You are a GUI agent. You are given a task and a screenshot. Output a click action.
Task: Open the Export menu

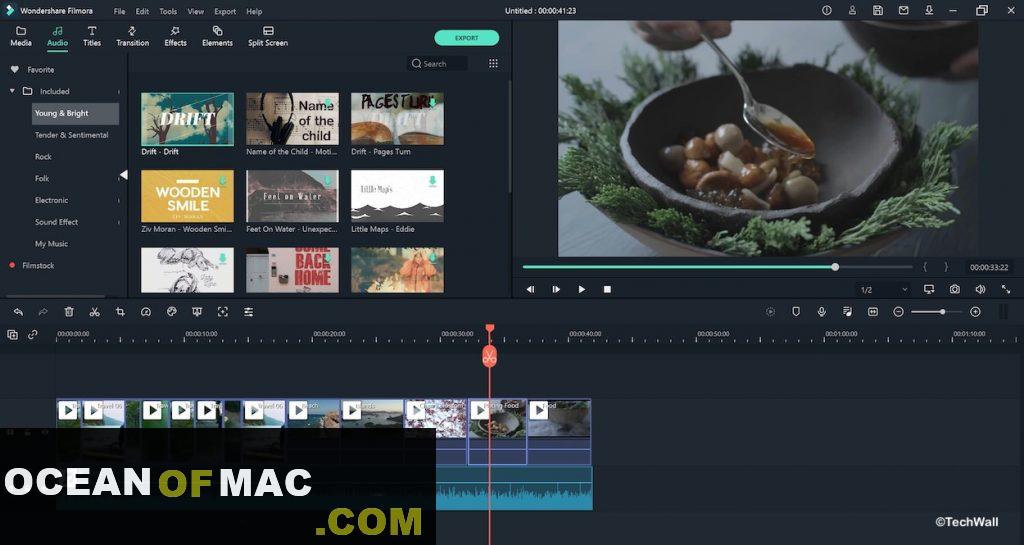point(225,11)
